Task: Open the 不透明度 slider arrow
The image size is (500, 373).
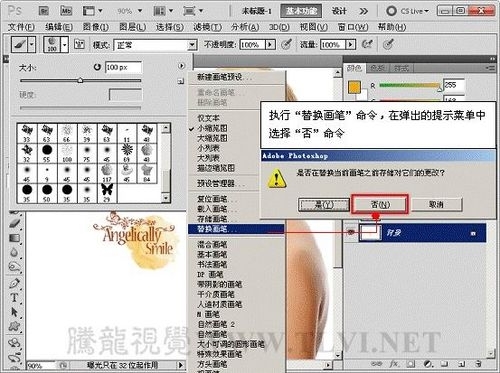Action: [270, 45]
